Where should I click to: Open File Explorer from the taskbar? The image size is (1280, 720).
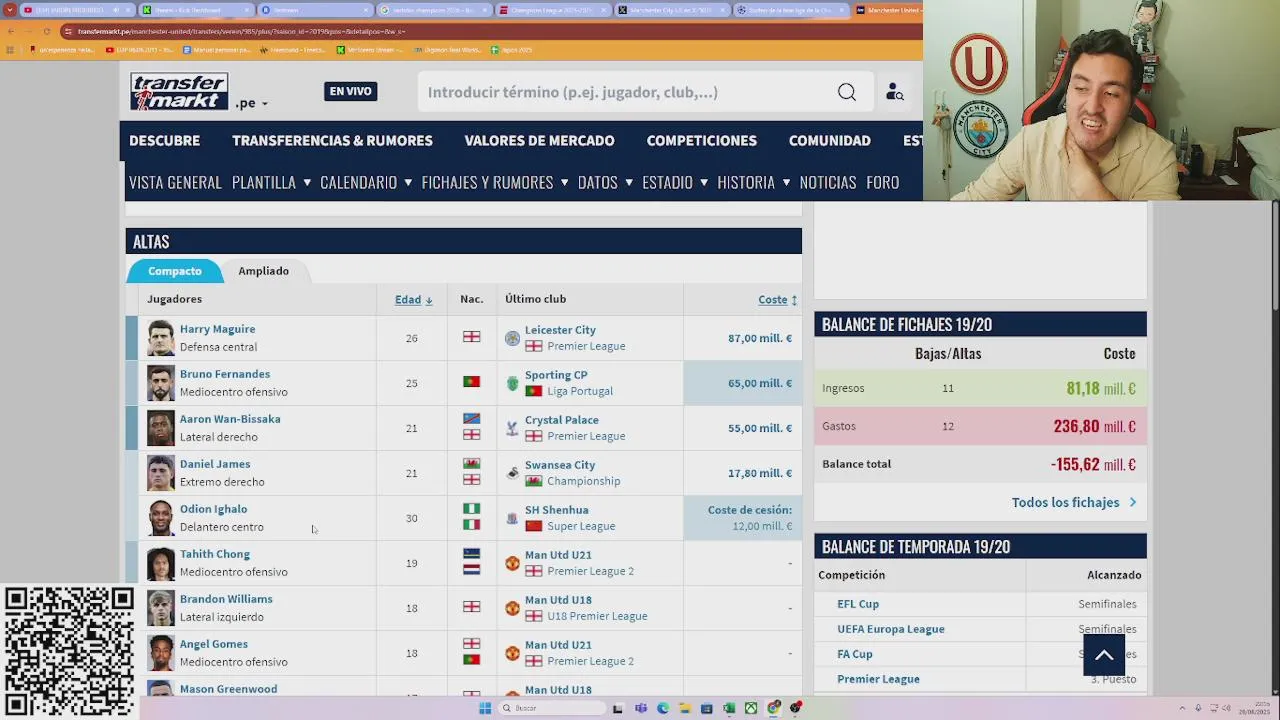(x=685, y=708)
